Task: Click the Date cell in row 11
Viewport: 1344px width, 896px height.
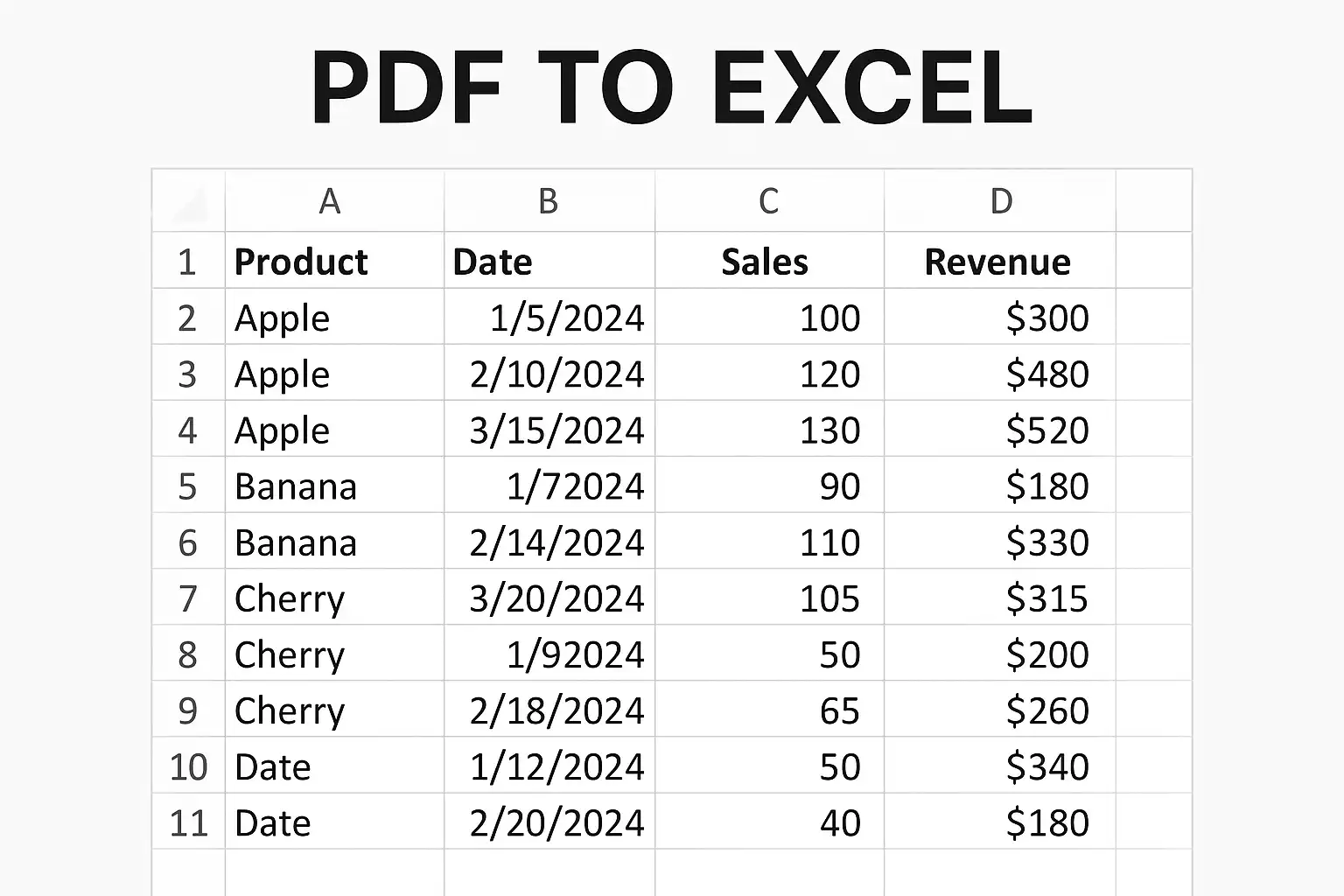Action: [334, 822]
